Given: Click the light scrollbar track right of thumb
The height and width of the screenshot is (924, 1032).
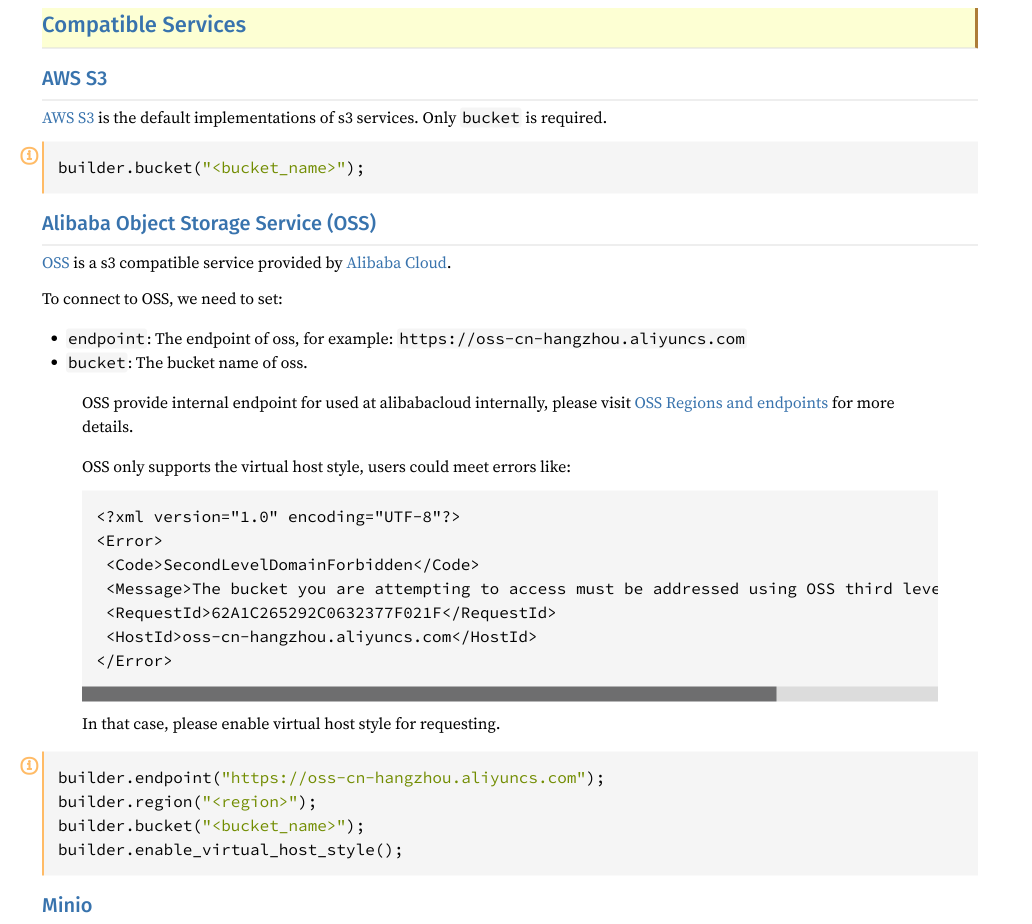Looking at the screenshot, I should click(857, 694).
